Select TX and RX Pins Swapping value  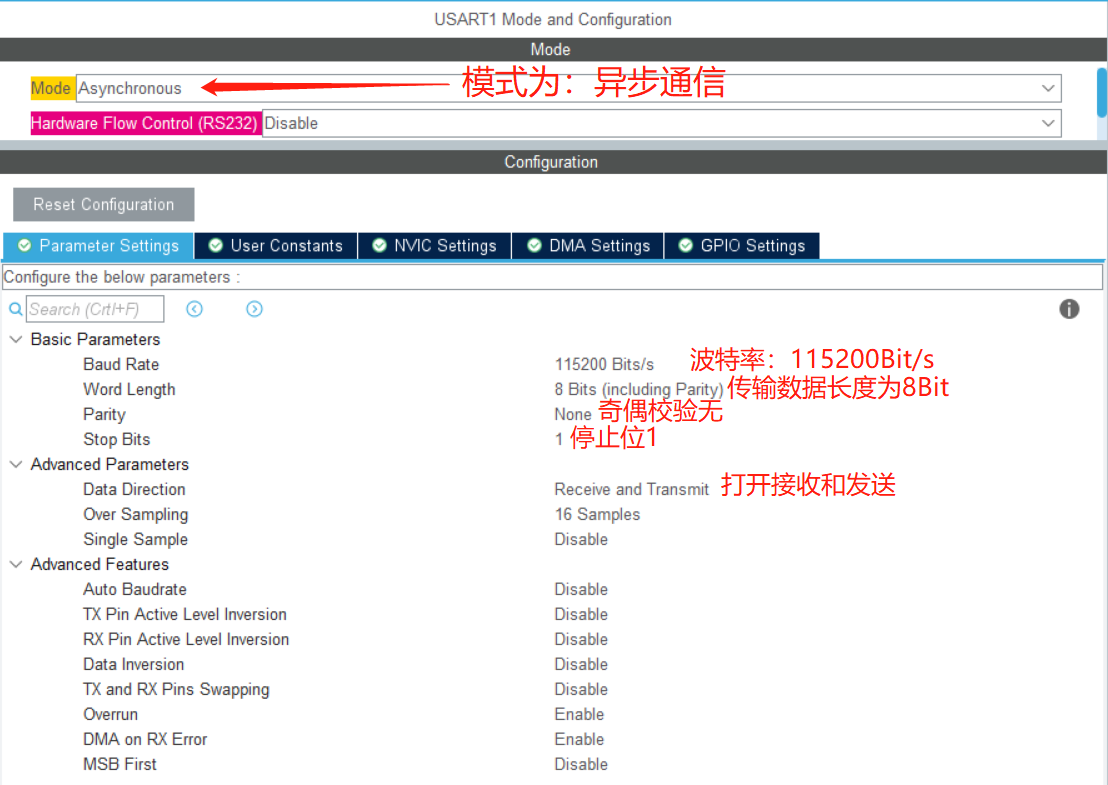[x=581, y=689]
